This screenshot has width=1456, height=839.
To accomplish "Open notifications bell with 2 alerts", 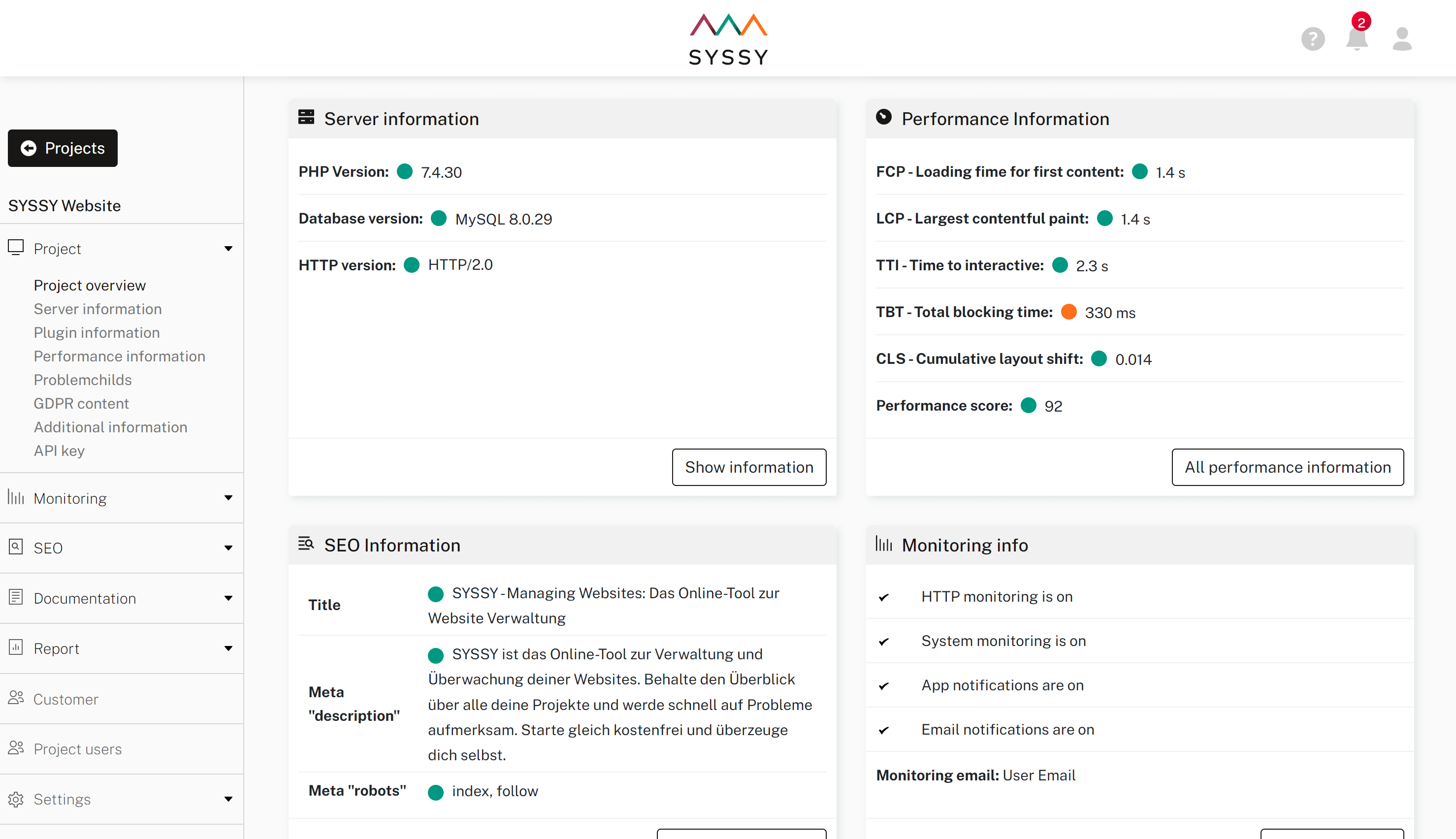I will tap(1358, 33).
